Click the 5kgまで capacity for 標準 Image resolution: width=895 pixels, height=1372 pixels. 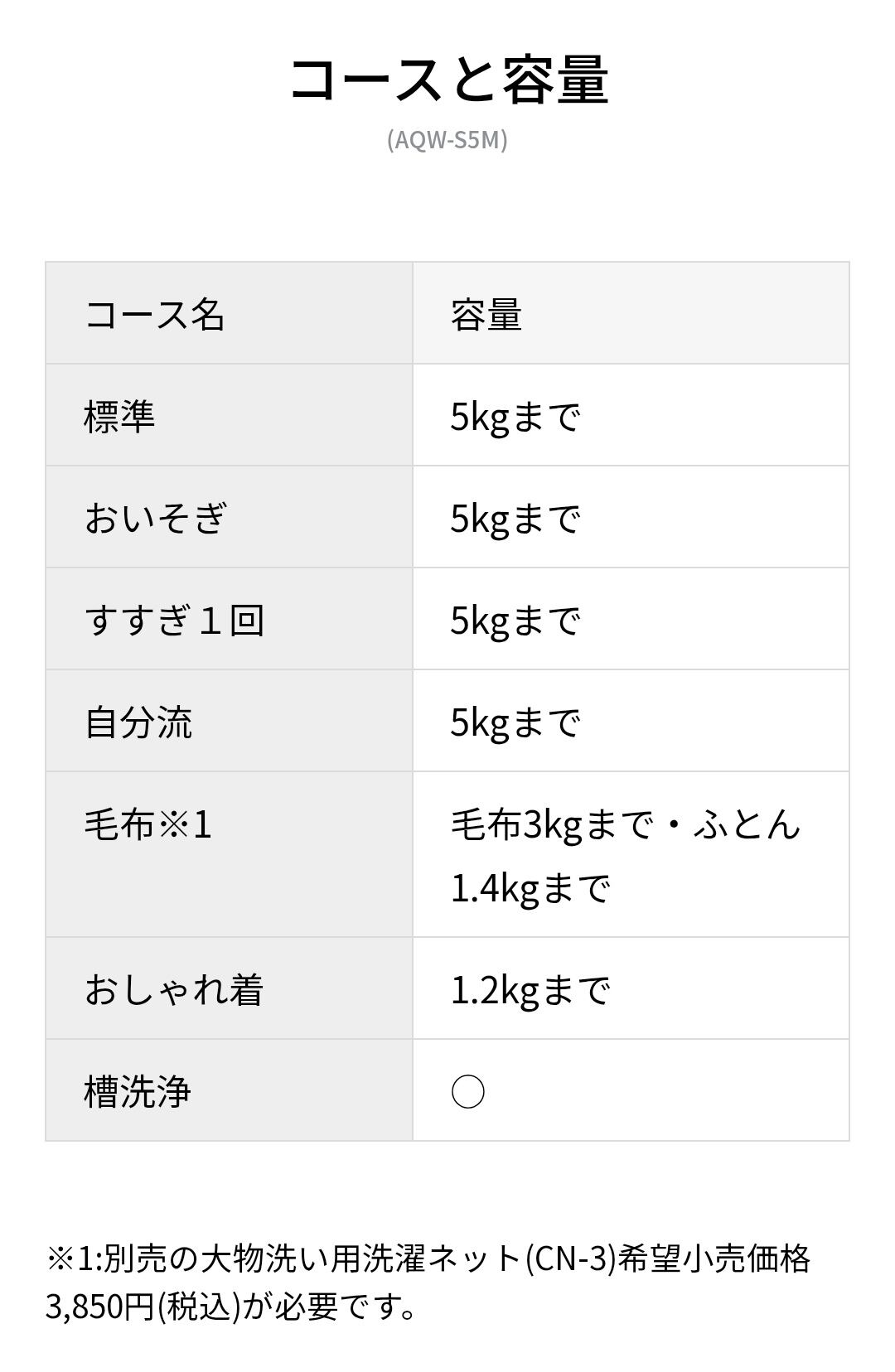point(515,416)
